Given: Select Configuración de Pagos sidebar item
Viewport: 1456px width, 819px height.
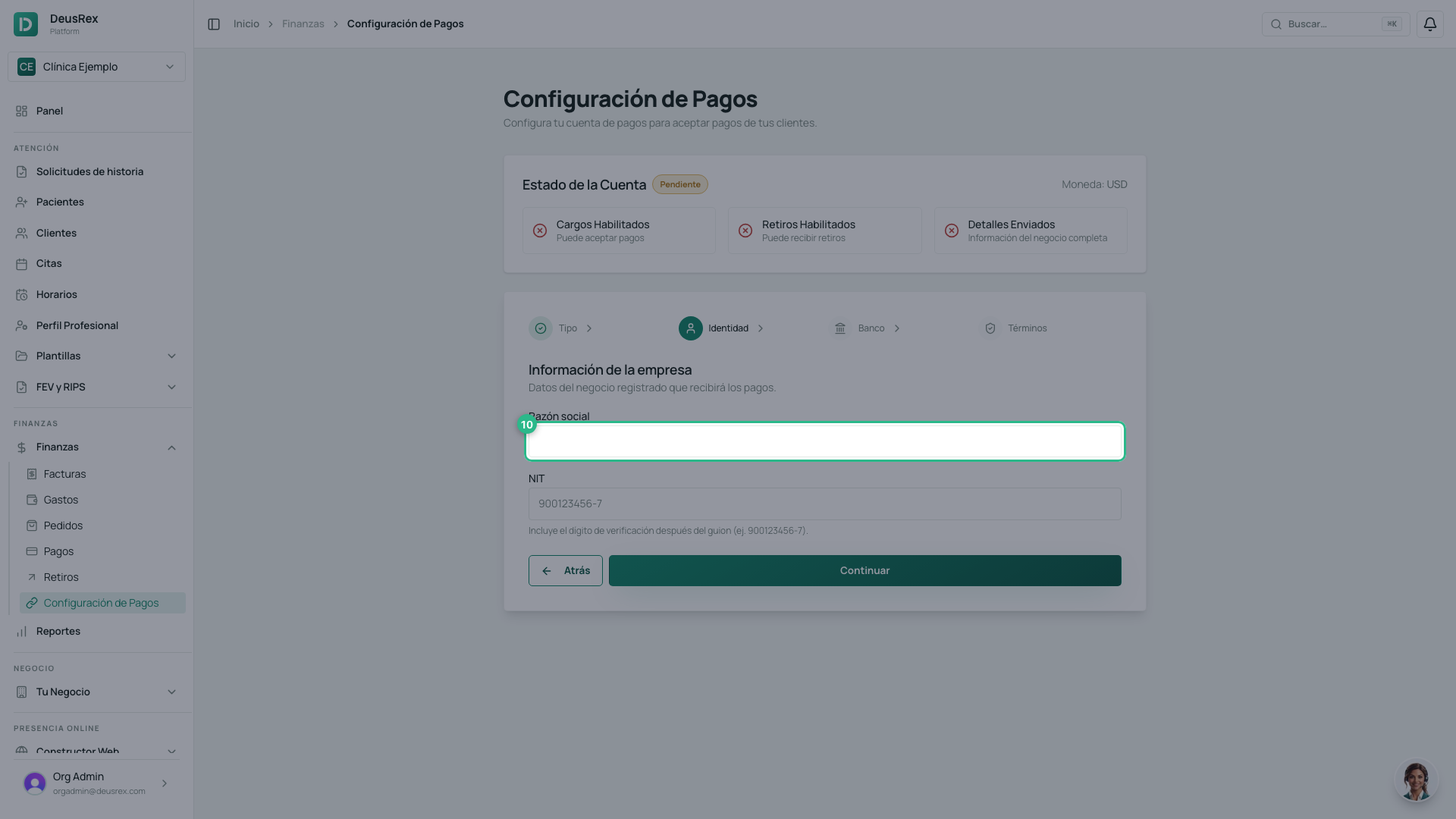Looking at the screenshot, I should tap(102, 603).
